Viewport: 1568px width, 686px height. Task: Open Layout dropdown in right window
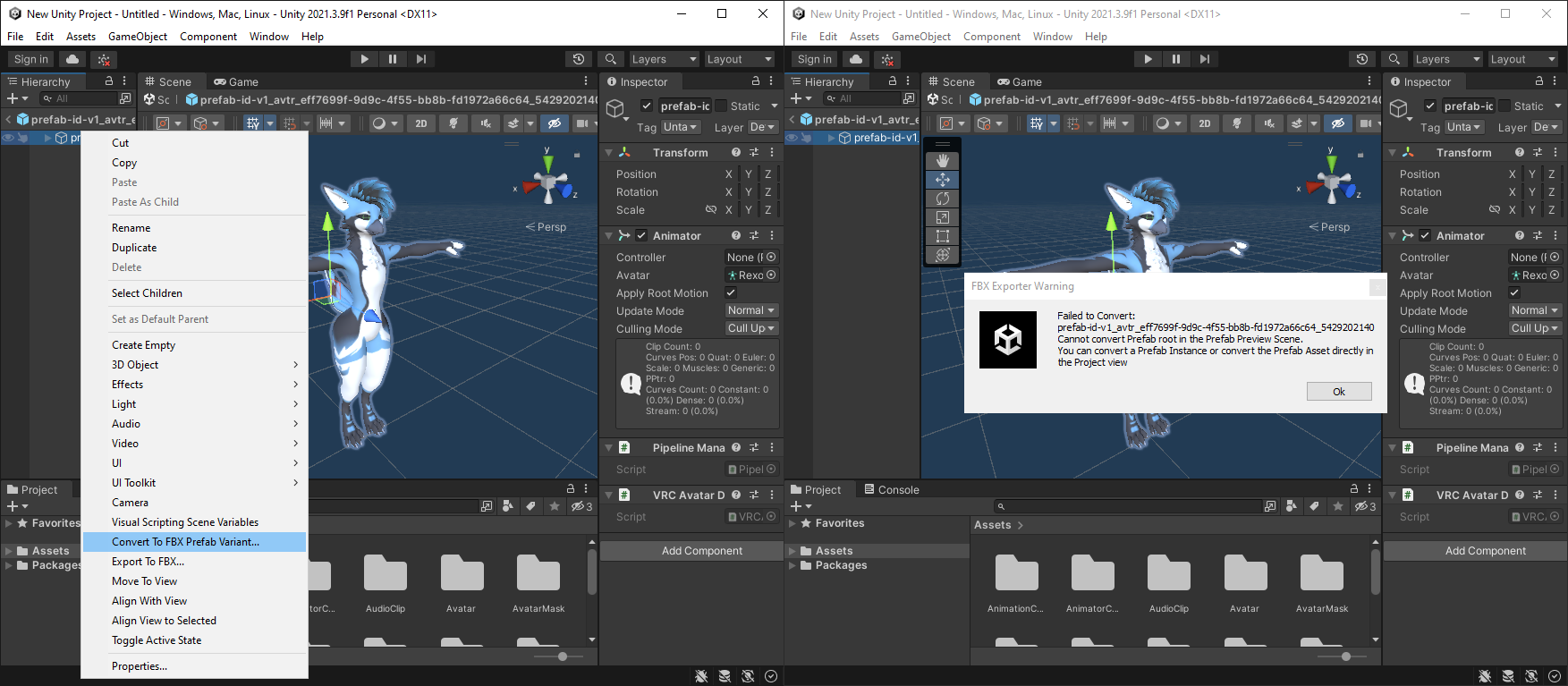(x=1524, y=59)
